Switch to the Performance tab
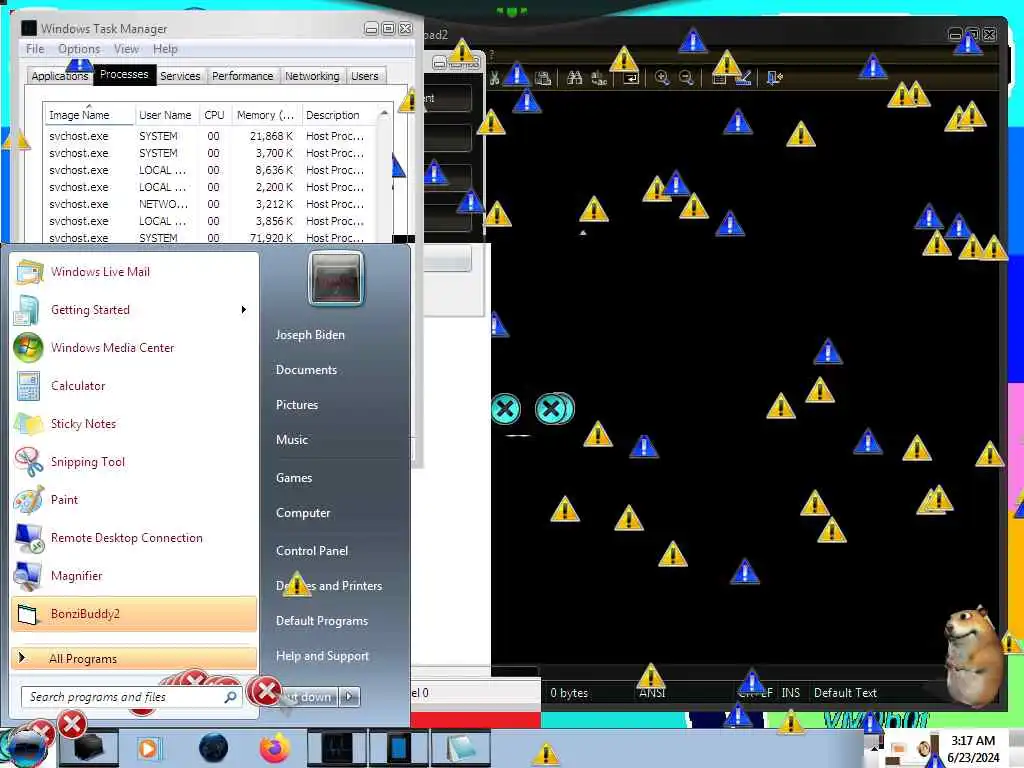 point(243,76)
